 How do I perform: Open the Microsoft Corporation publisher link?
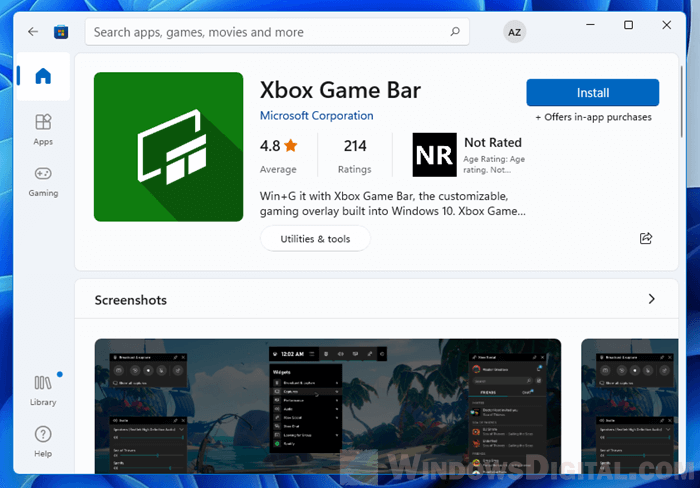(x=317, y=116)
